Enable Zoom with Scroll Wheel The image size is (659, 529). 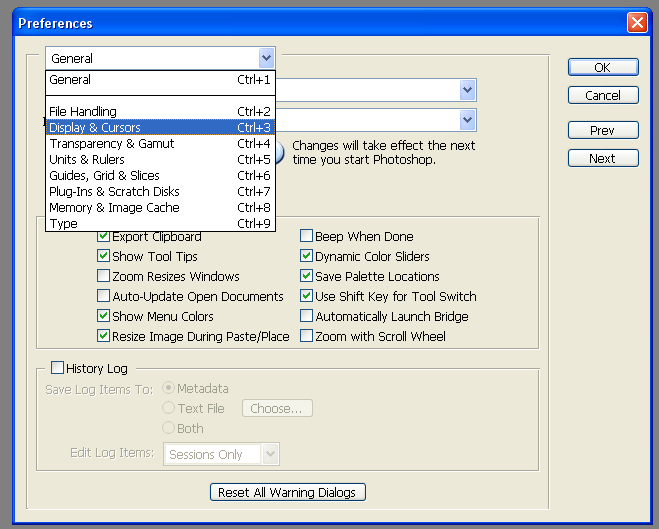point(306,336)
